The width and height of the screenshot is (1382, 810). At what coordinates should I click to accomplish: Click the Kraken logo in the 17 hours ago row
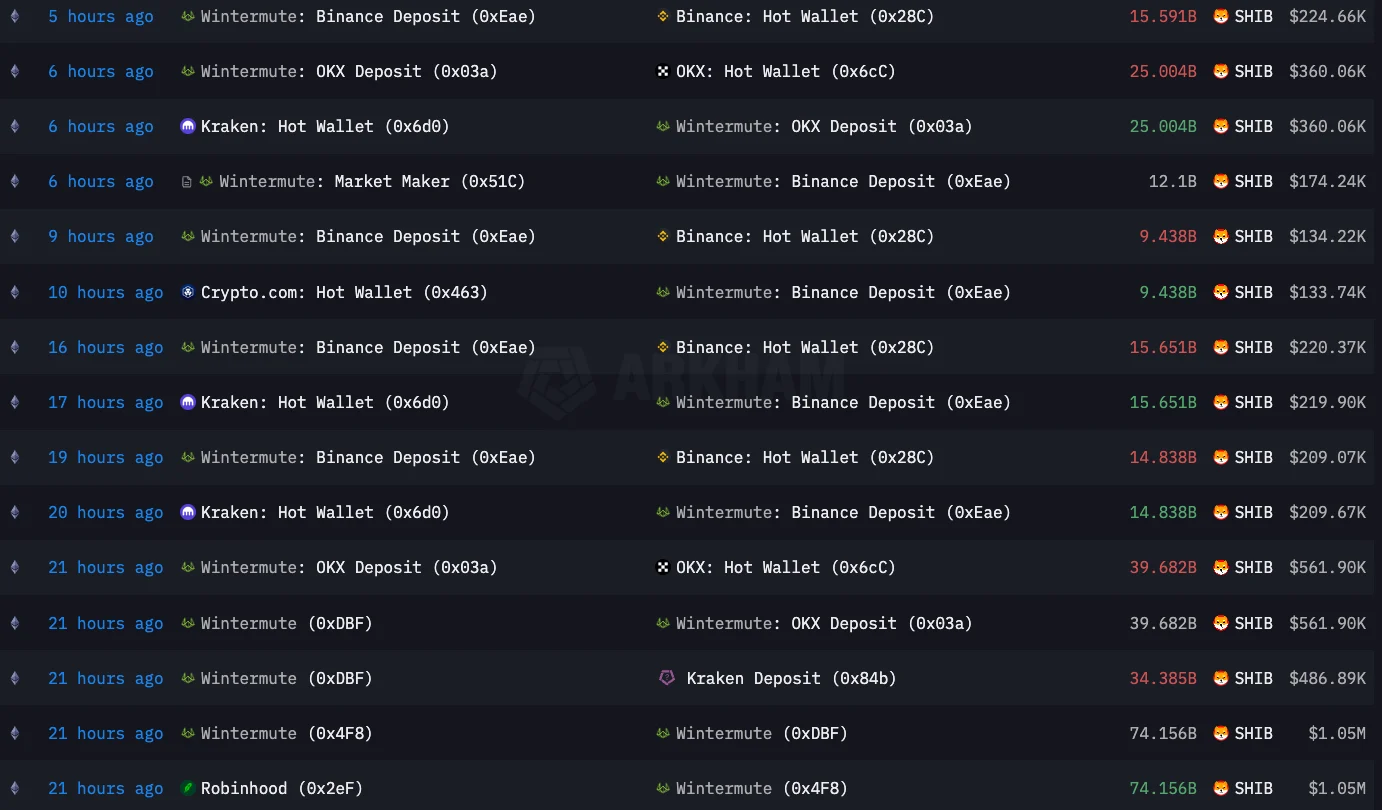point(187,402)
